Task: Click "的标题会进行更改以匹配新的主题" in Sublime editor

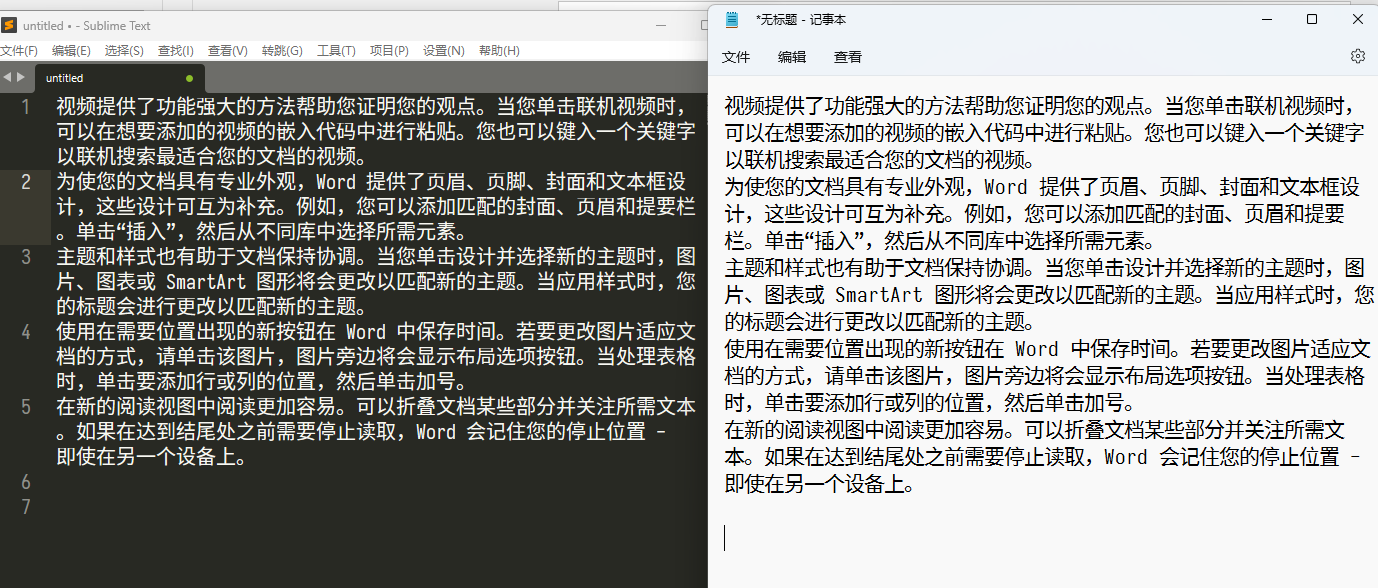Action: 206,307
